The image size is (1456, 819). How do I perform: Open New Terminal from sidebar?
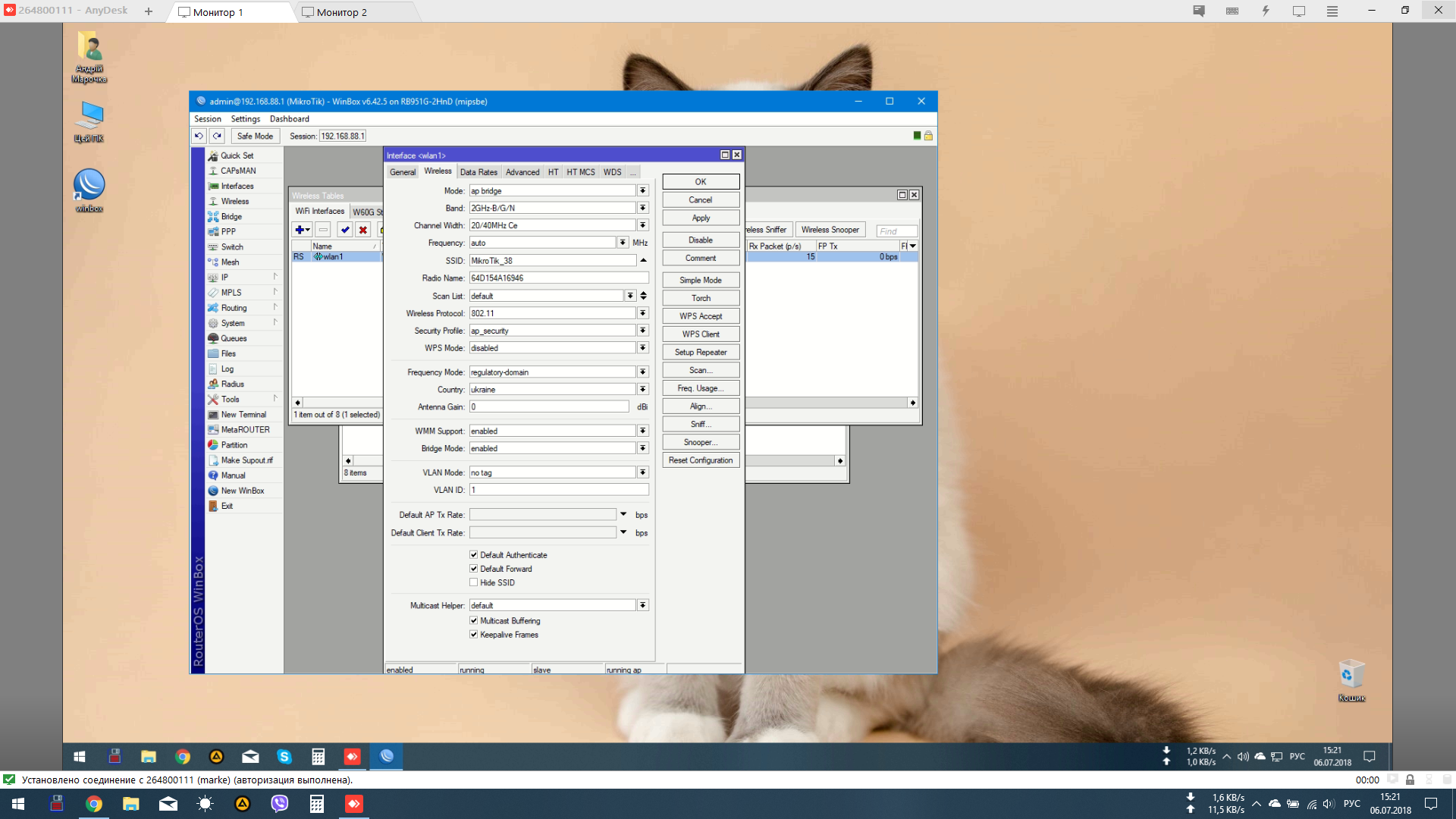243,415
